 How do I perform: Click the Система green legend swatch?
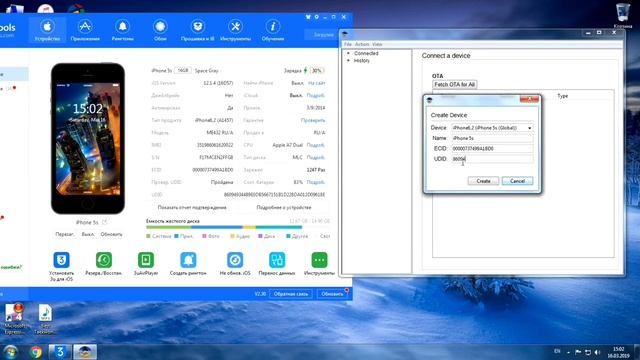click(148, 236)
